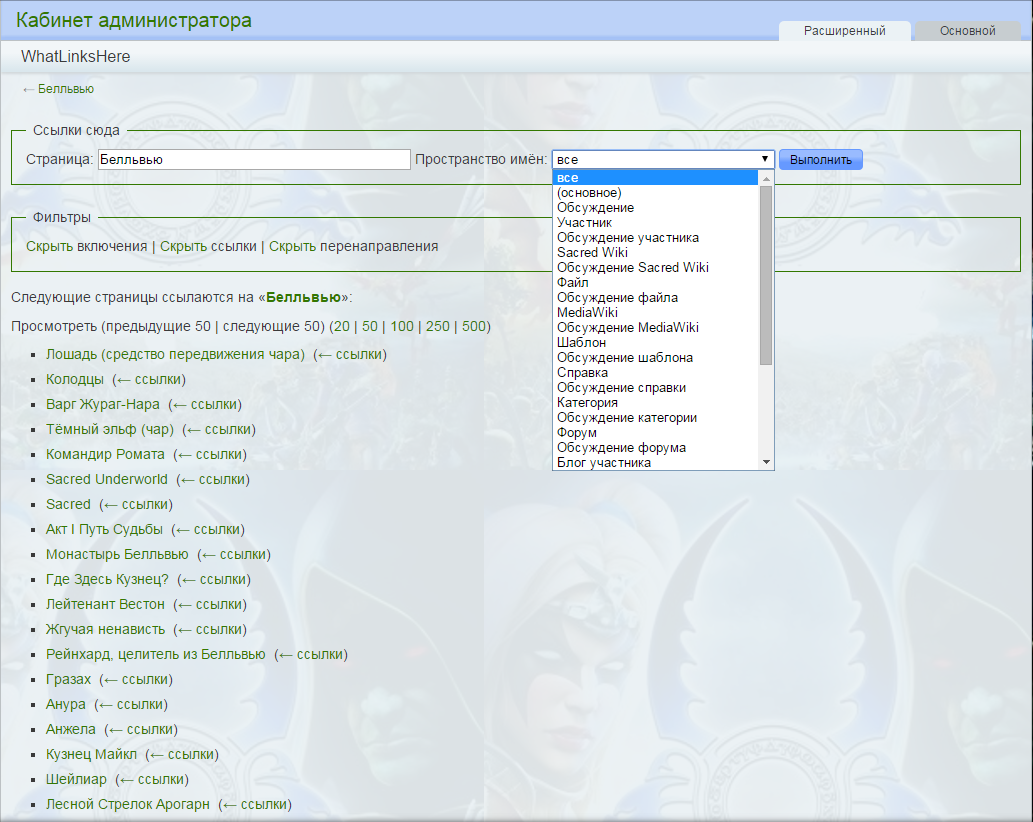
Task: Switch to the Расширенный tab
Action: 845,31
